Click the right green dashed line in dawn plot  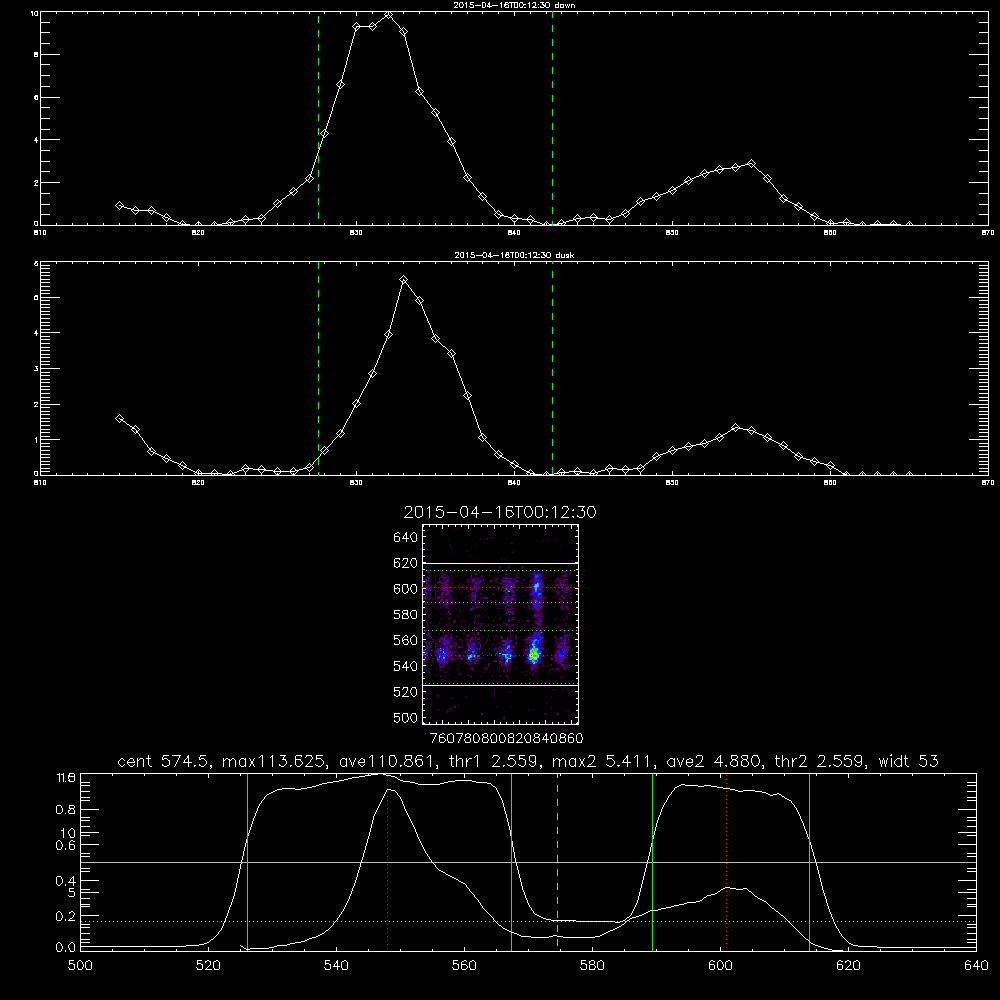click(552, 118)
